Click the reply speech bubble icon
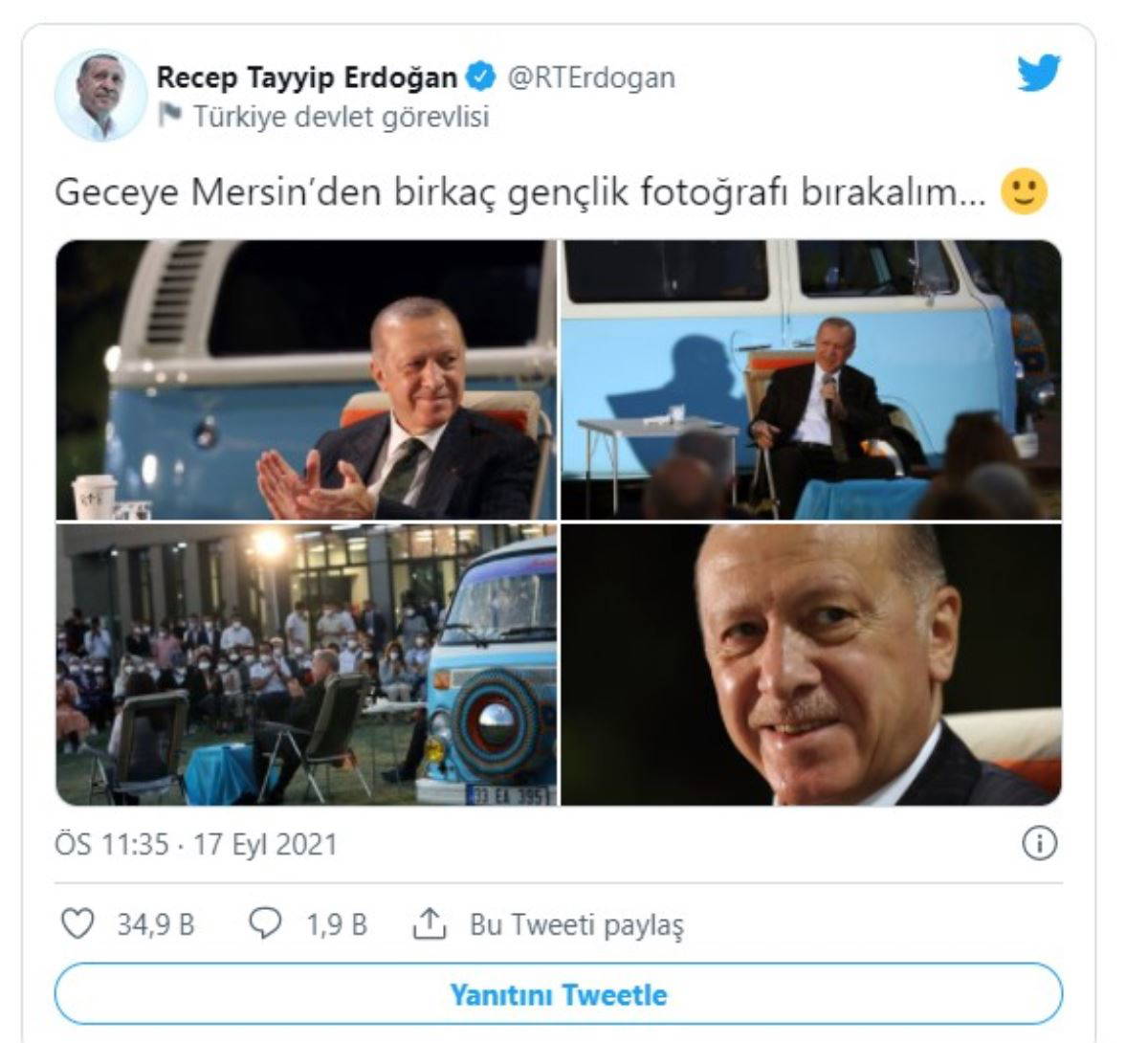The width and height of the screenshot is (1148, 1043). click(x=265, y=923)
